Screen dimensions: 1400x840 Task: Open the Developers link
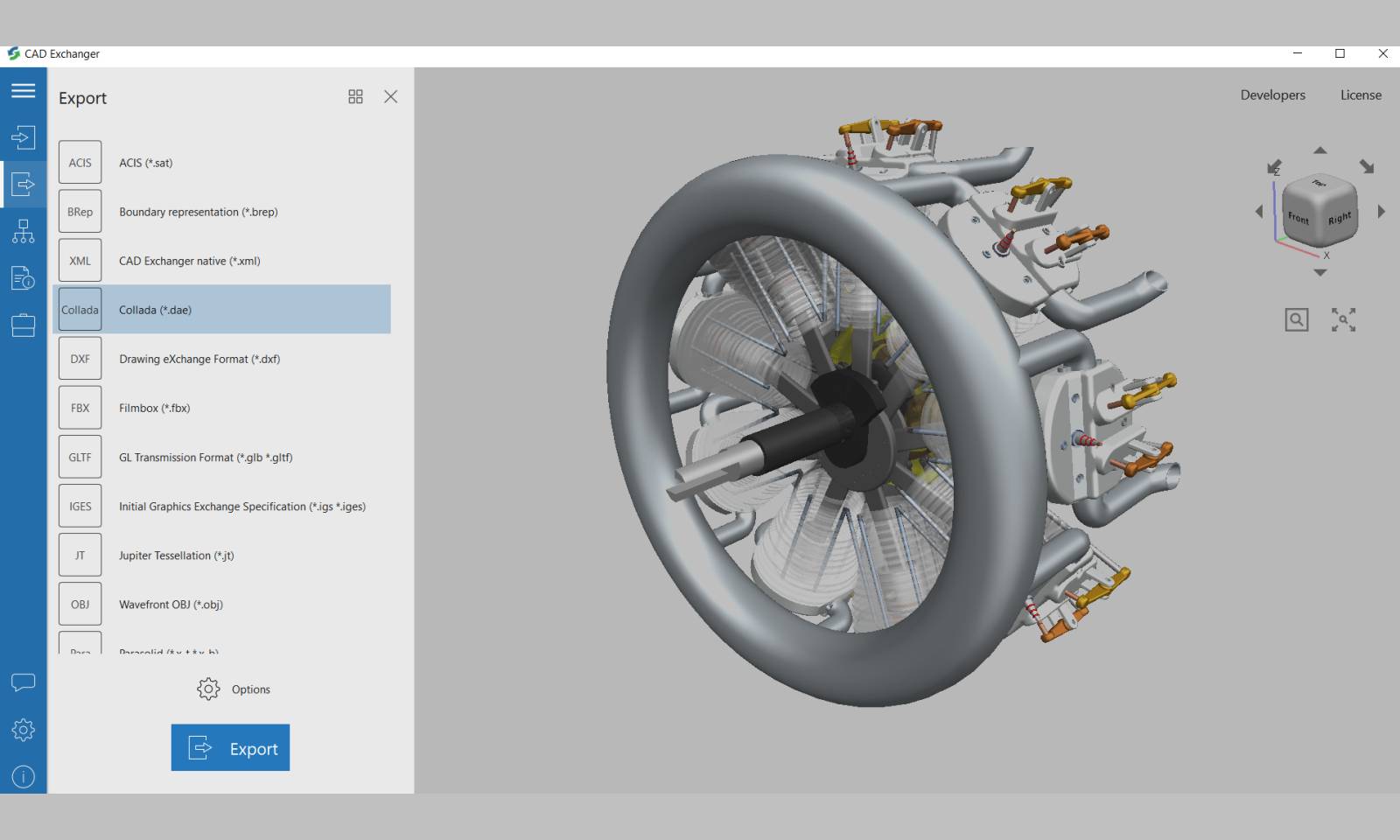coord(1273,95)
